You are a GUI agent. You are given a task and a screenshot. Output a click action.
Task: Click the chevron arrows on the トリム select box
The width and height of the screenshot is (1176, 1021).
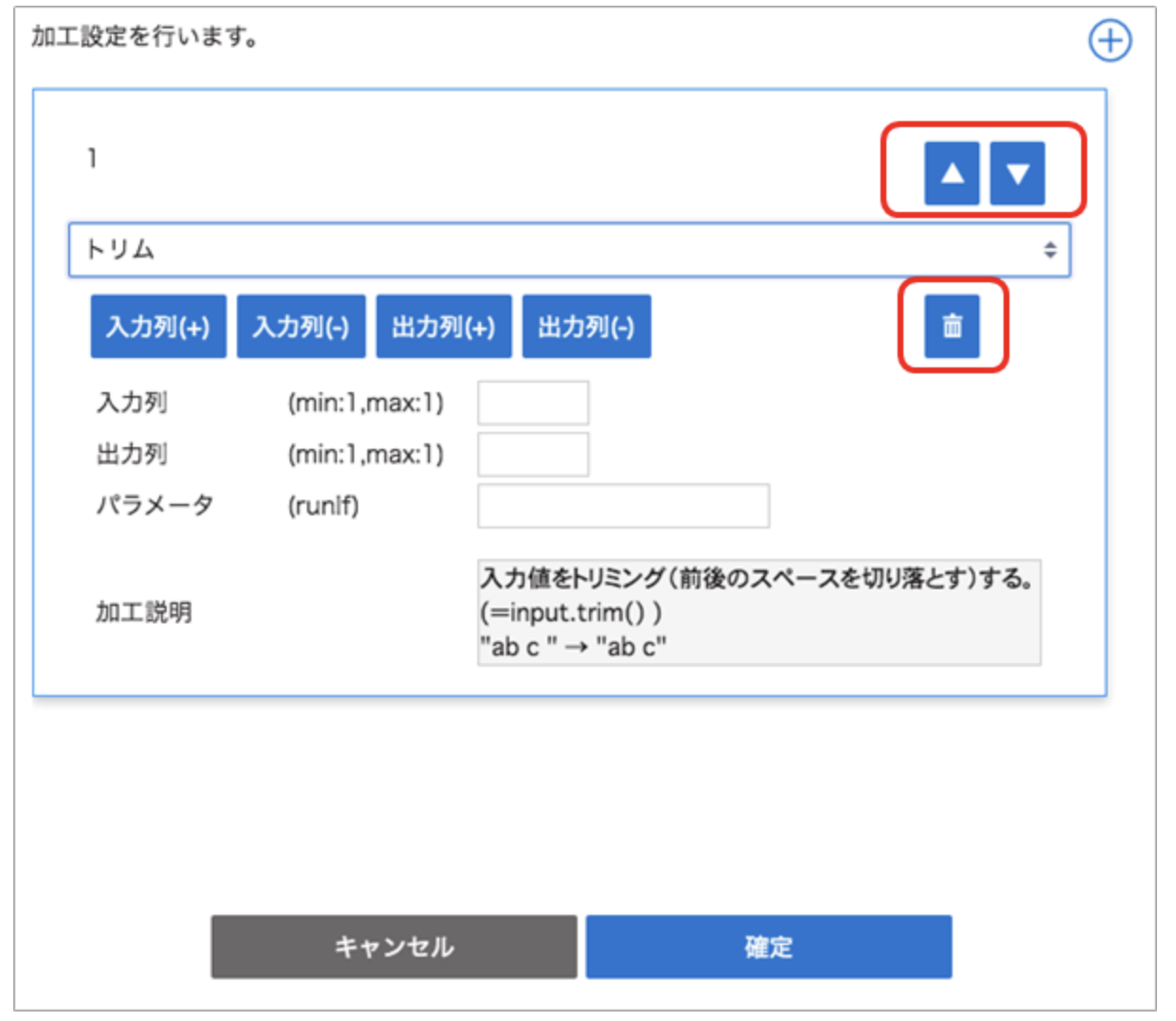click(x=1049, y=250)
